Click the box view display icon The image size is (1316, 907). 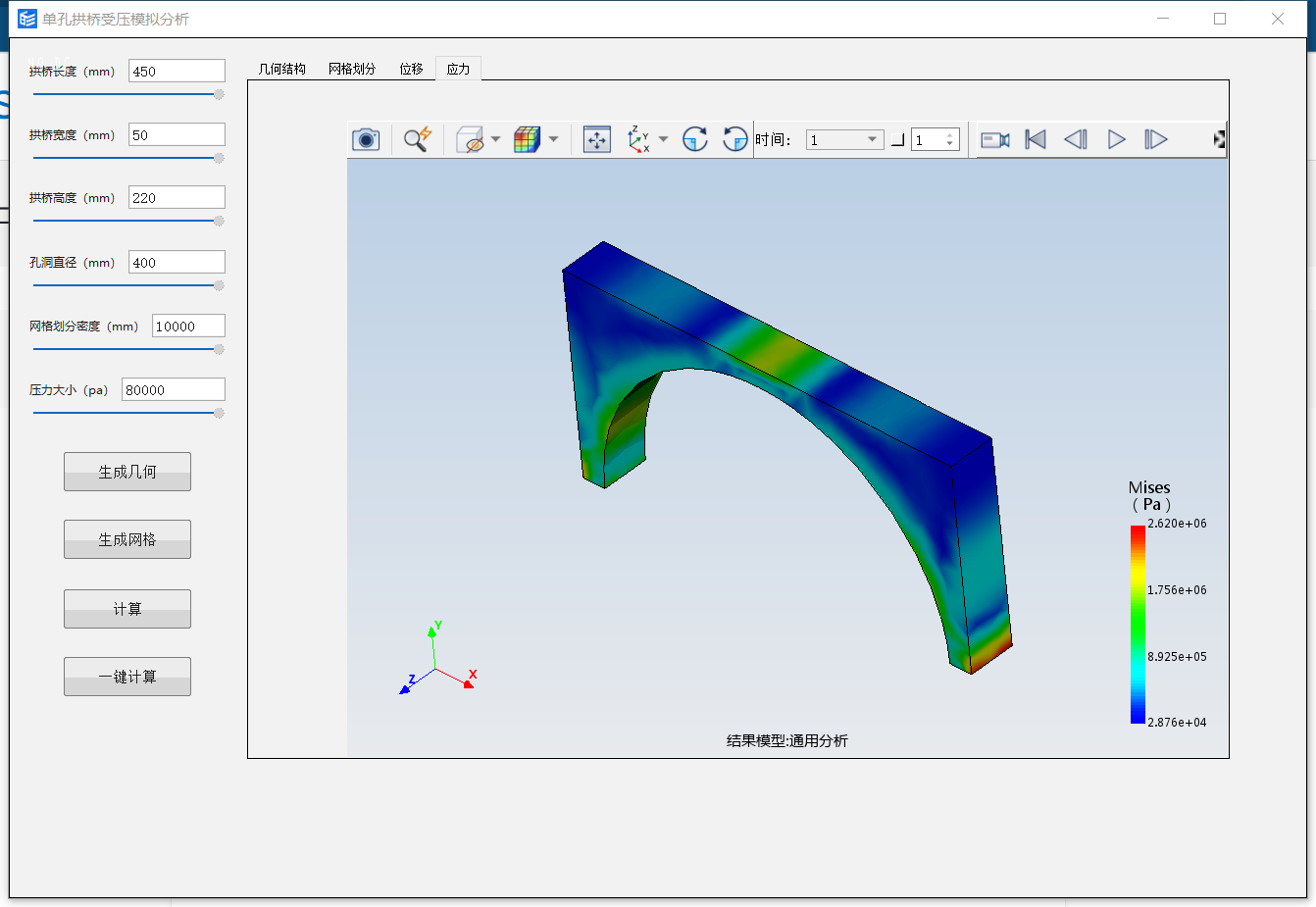[471, 139]
